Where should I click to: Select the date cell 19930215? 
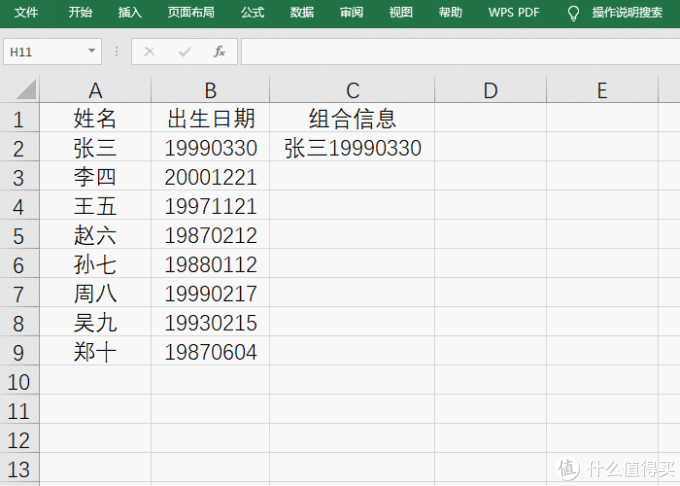[210, 323]
